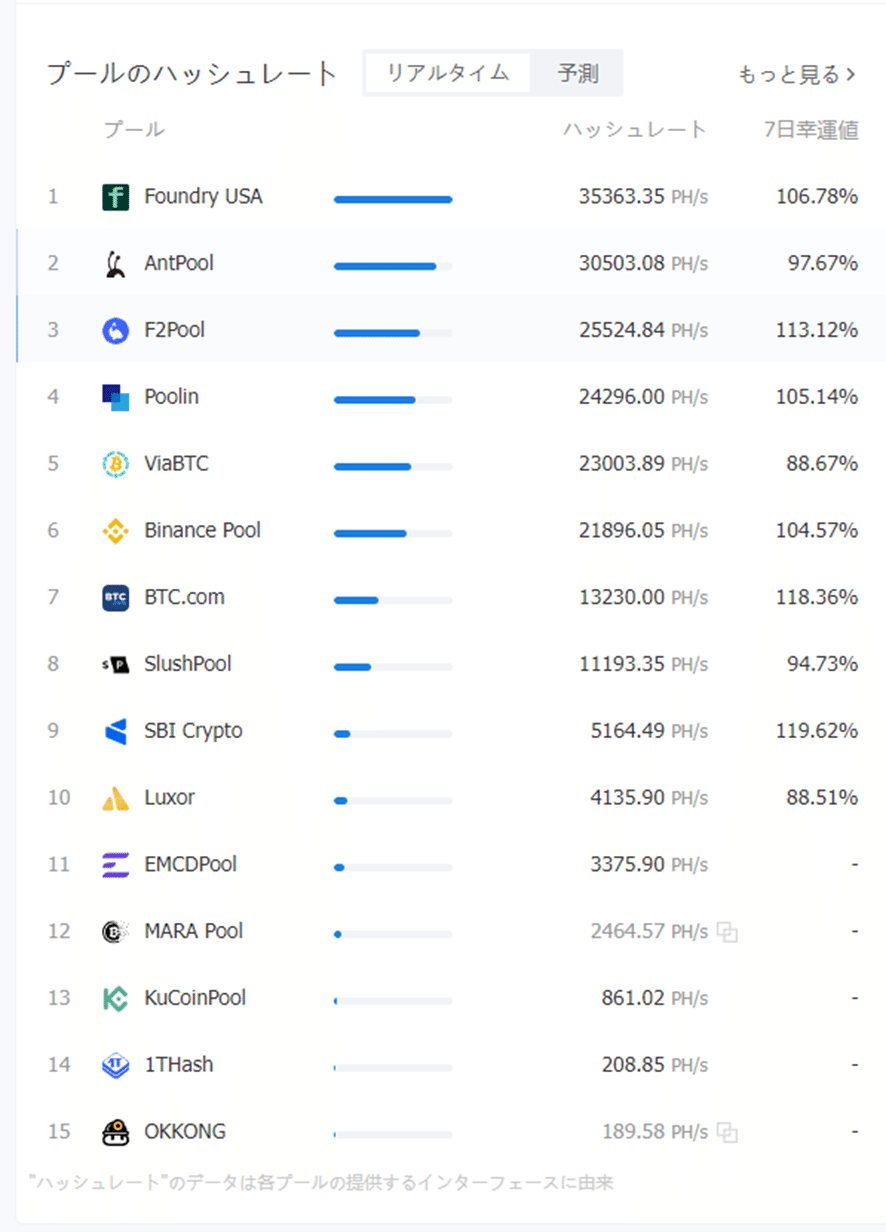The height and width of the screenshot is (1232, 886).
Task: Click the AntPool logo icon
Action: tap(116, 264)
